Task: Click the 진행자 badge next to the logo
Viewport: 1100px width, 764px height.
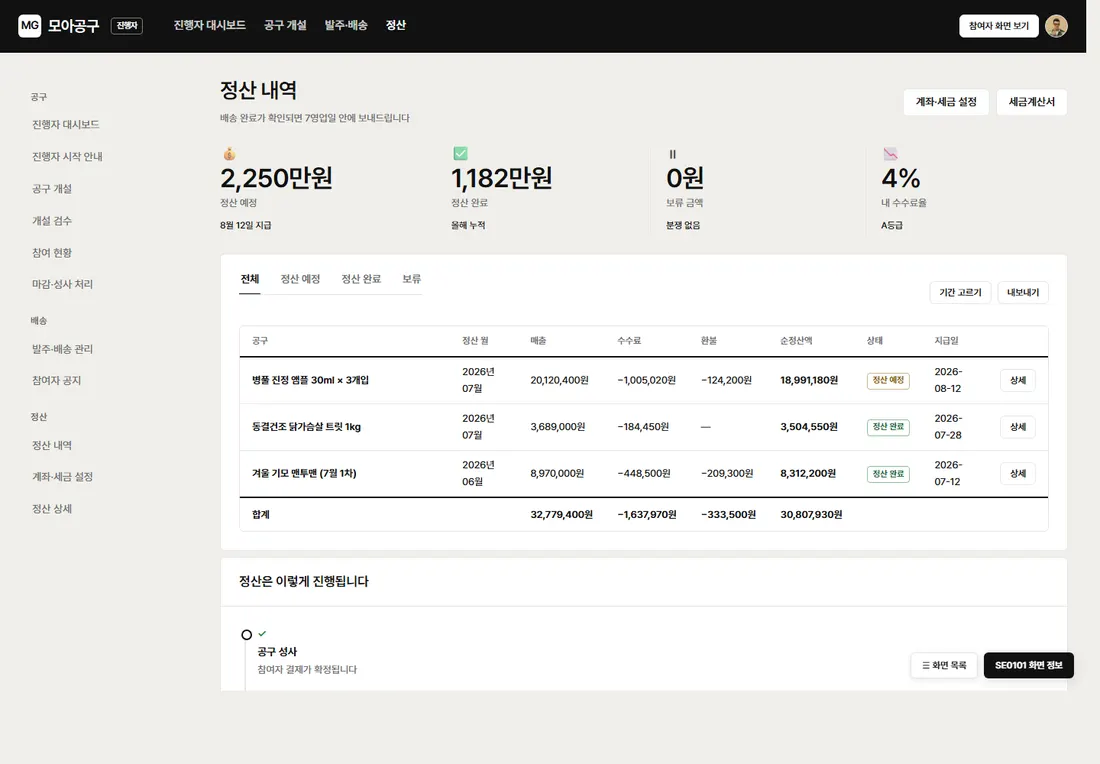Action: tap(127, 26)
